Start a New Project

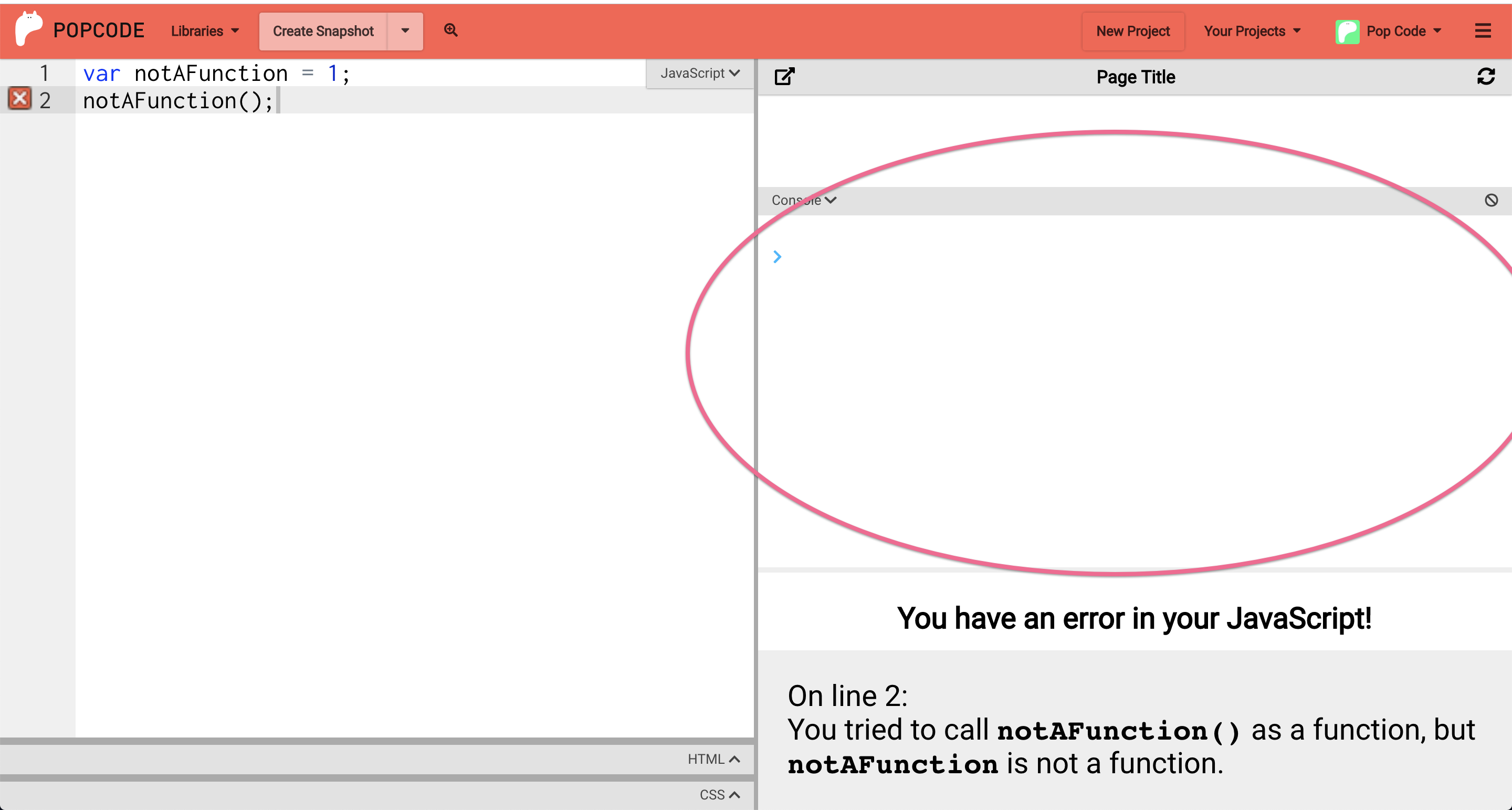1132,31
